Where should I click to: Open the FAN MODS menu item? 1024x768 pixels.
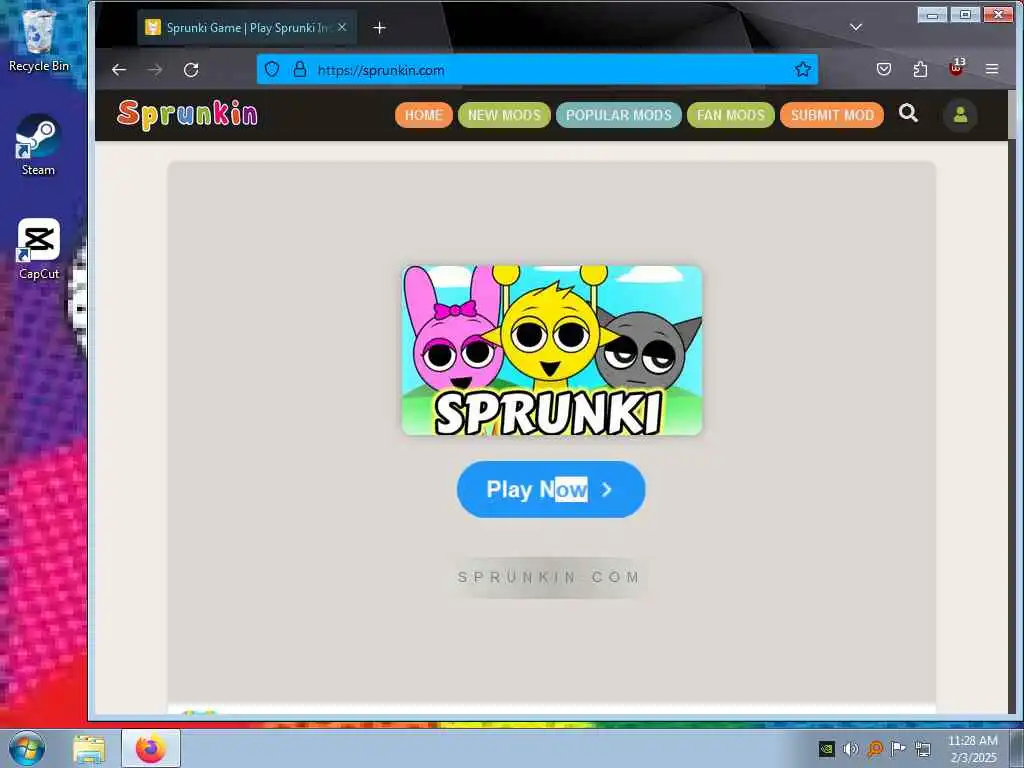point(731,115)
